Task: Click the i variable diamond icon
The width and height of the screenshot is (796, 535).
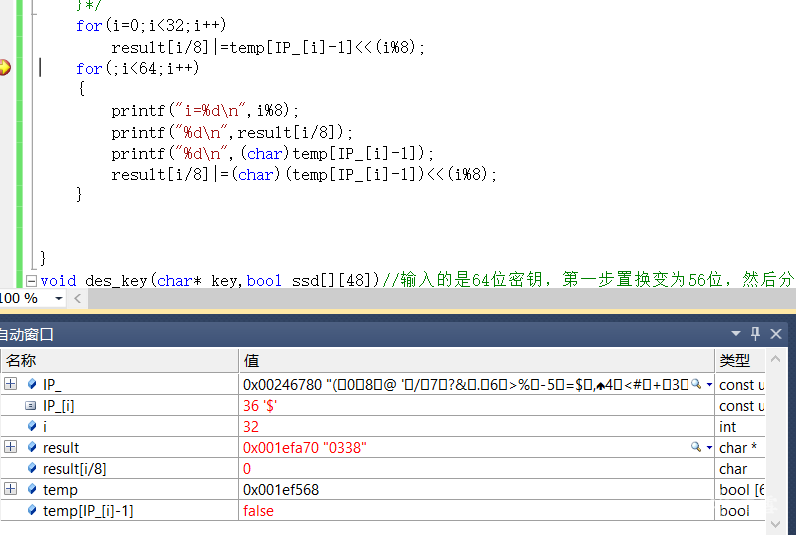Action: [32, 426]
